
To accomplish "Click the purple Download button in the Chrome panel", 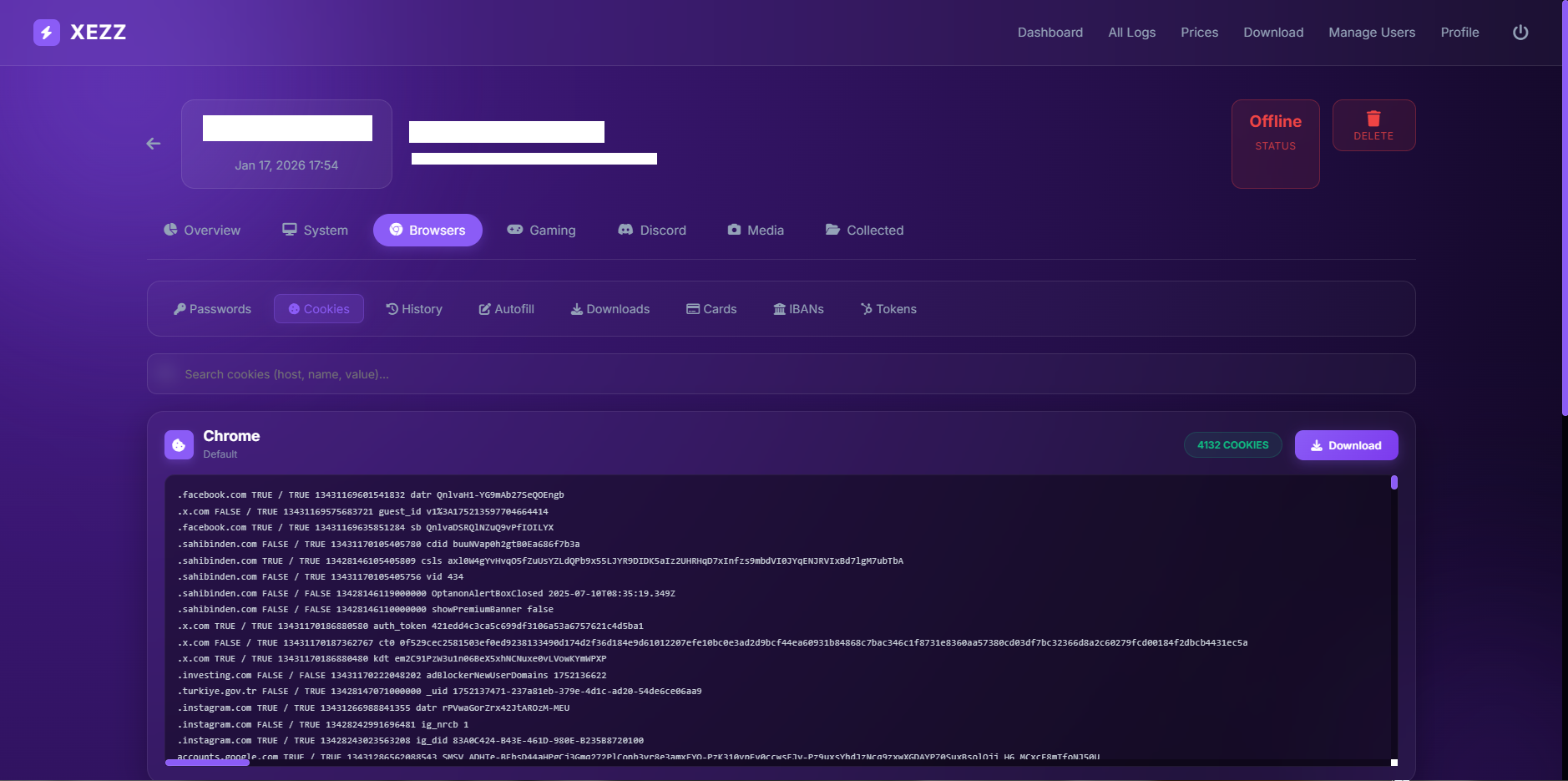I will [1345, 445].
